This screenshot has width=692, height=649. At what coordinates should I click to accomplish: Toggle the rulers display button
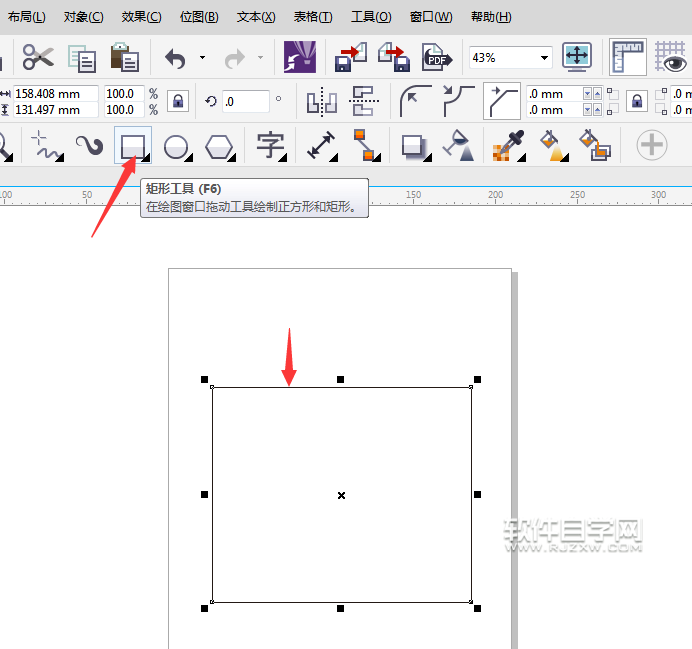628,57
